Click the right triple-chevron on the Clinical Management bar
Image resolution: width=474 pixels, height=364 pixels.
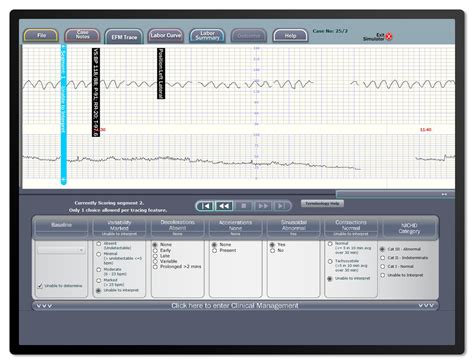(426, 306)
